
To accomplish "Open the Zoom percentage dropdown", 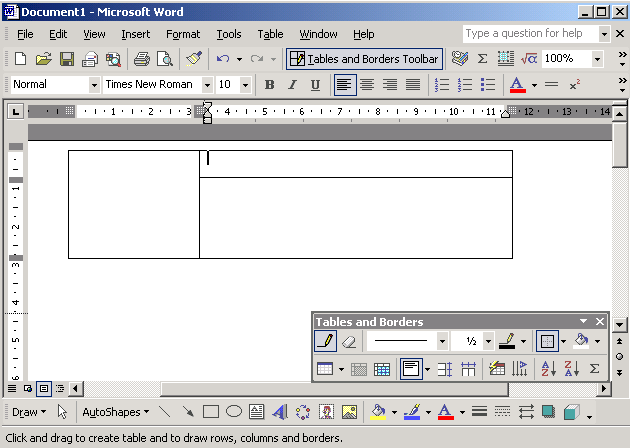I will [597, 59].
